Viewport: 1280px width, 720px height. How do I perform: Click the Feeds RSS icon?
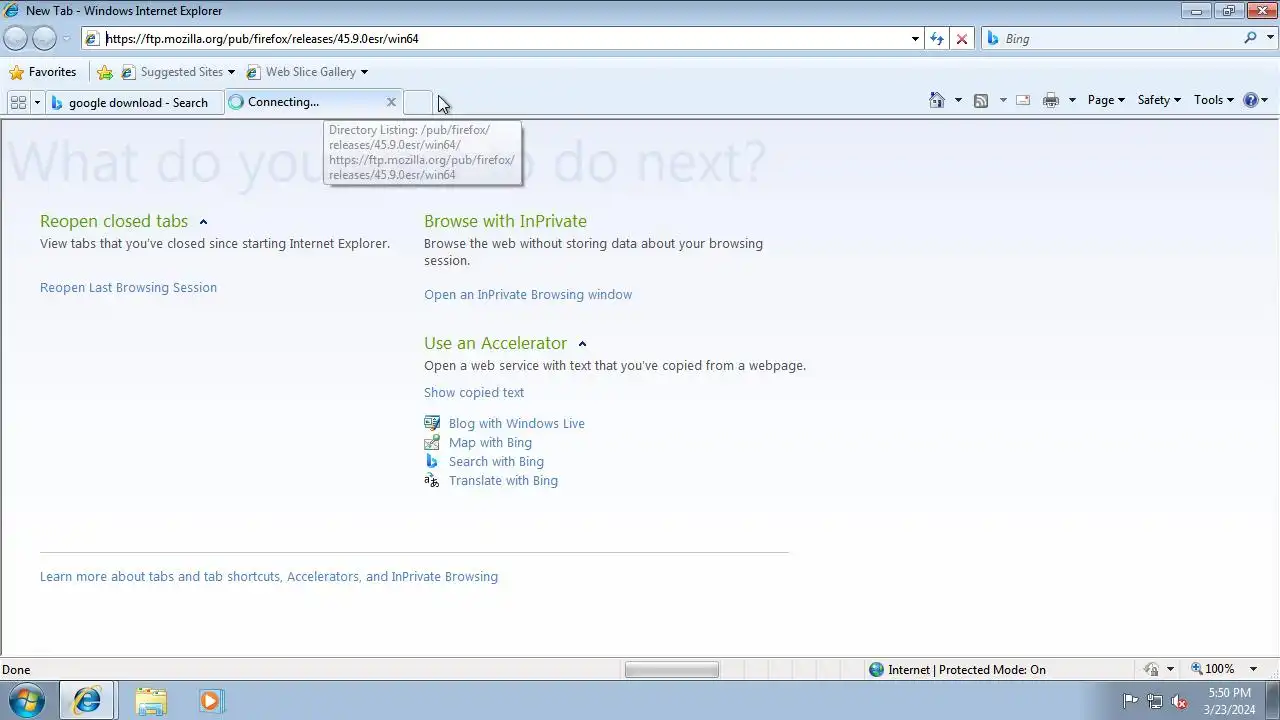click(981, 100)
